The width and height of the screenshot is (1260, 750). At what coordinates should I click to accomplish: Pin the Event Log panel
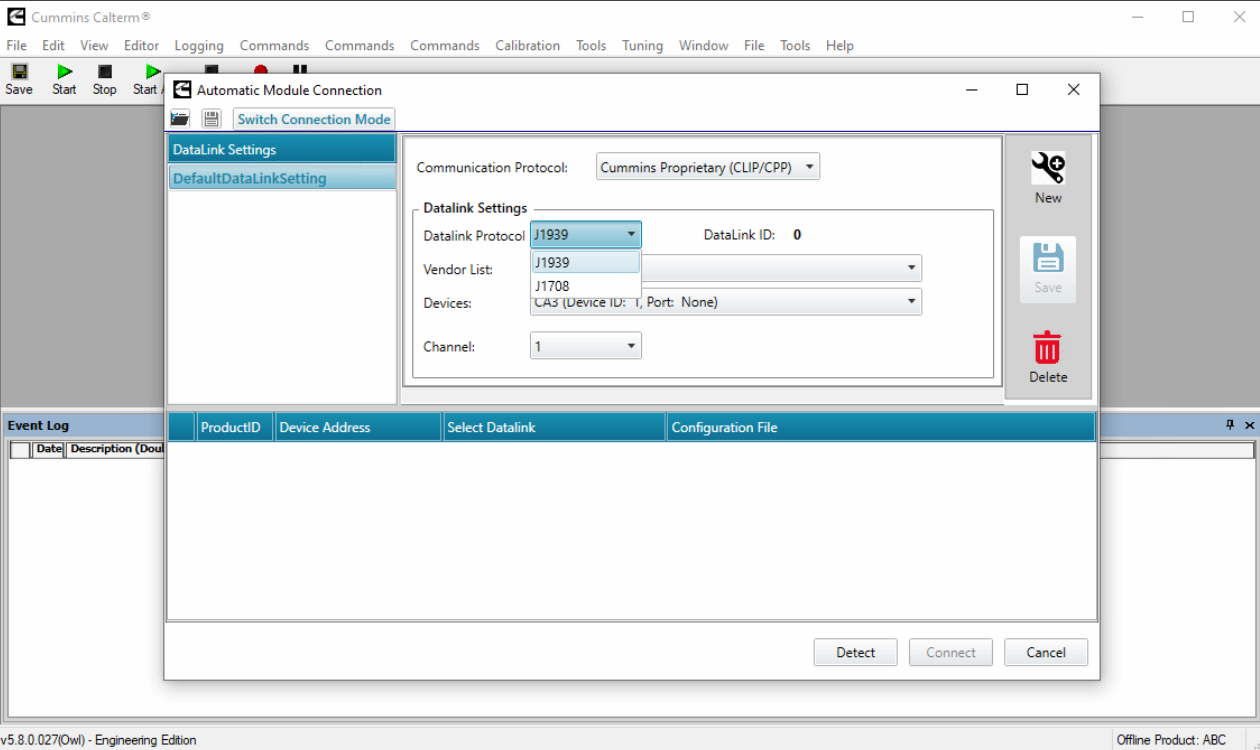pos(1230,425)
